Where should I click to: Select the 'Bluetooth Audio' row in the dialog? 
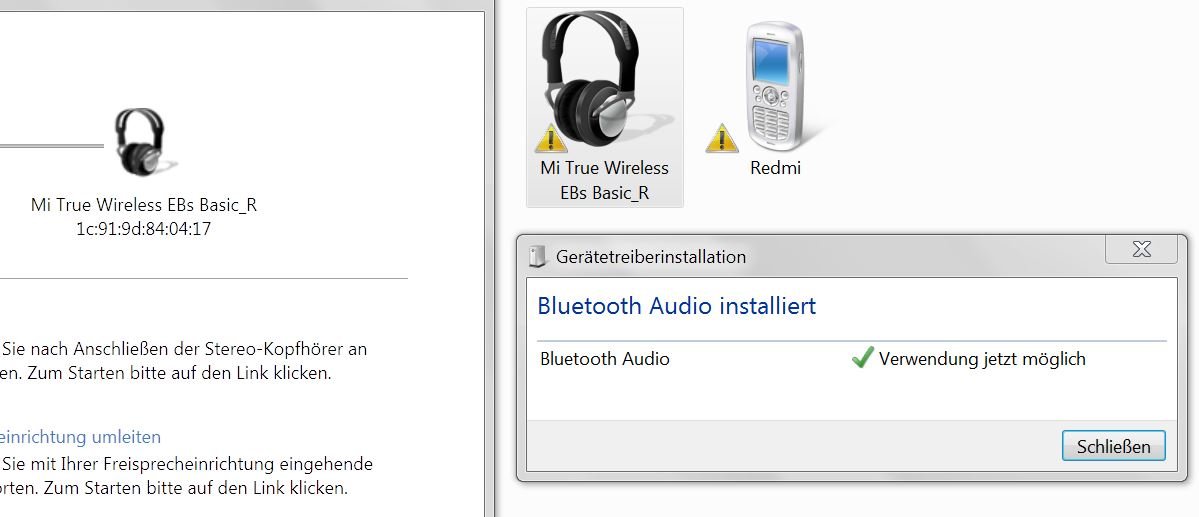tap(852, 358)
